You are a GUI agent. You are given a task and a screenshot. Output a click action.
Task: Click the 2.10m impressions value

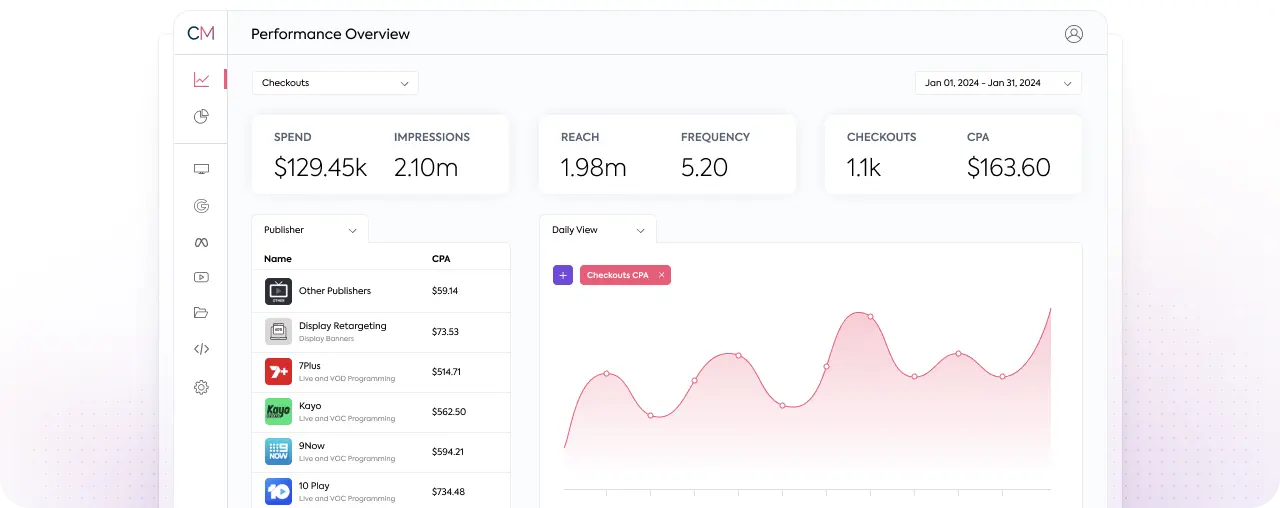(426, 168)
